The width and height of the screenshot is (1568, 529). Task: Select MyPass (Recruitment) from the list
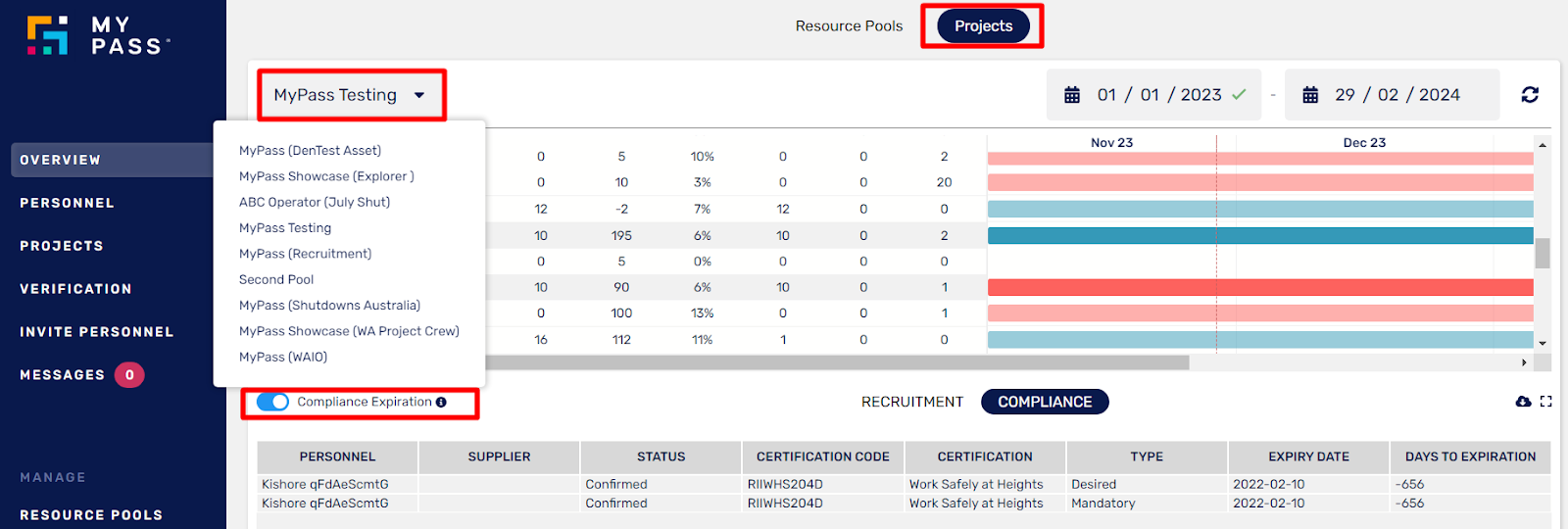(x=306, y=254)
